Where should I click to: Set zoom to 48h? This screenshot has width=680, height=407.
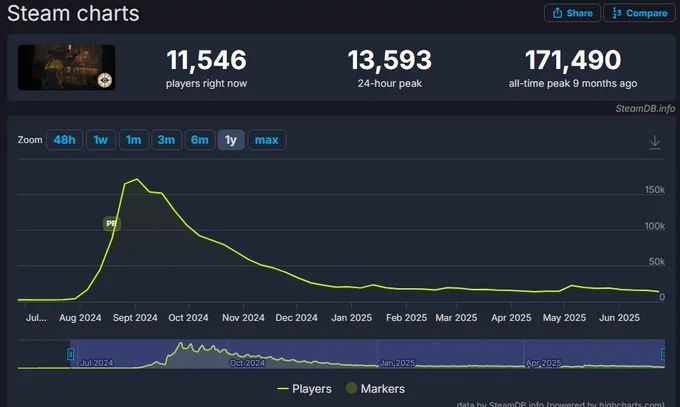click(x=64, y=140)
